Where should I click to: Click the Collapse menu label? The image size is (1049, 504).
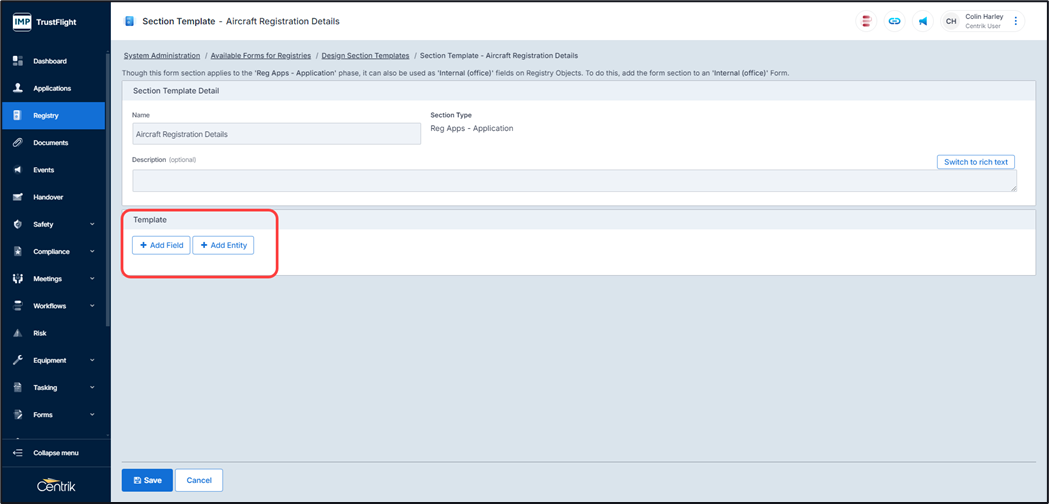(56, 453)
